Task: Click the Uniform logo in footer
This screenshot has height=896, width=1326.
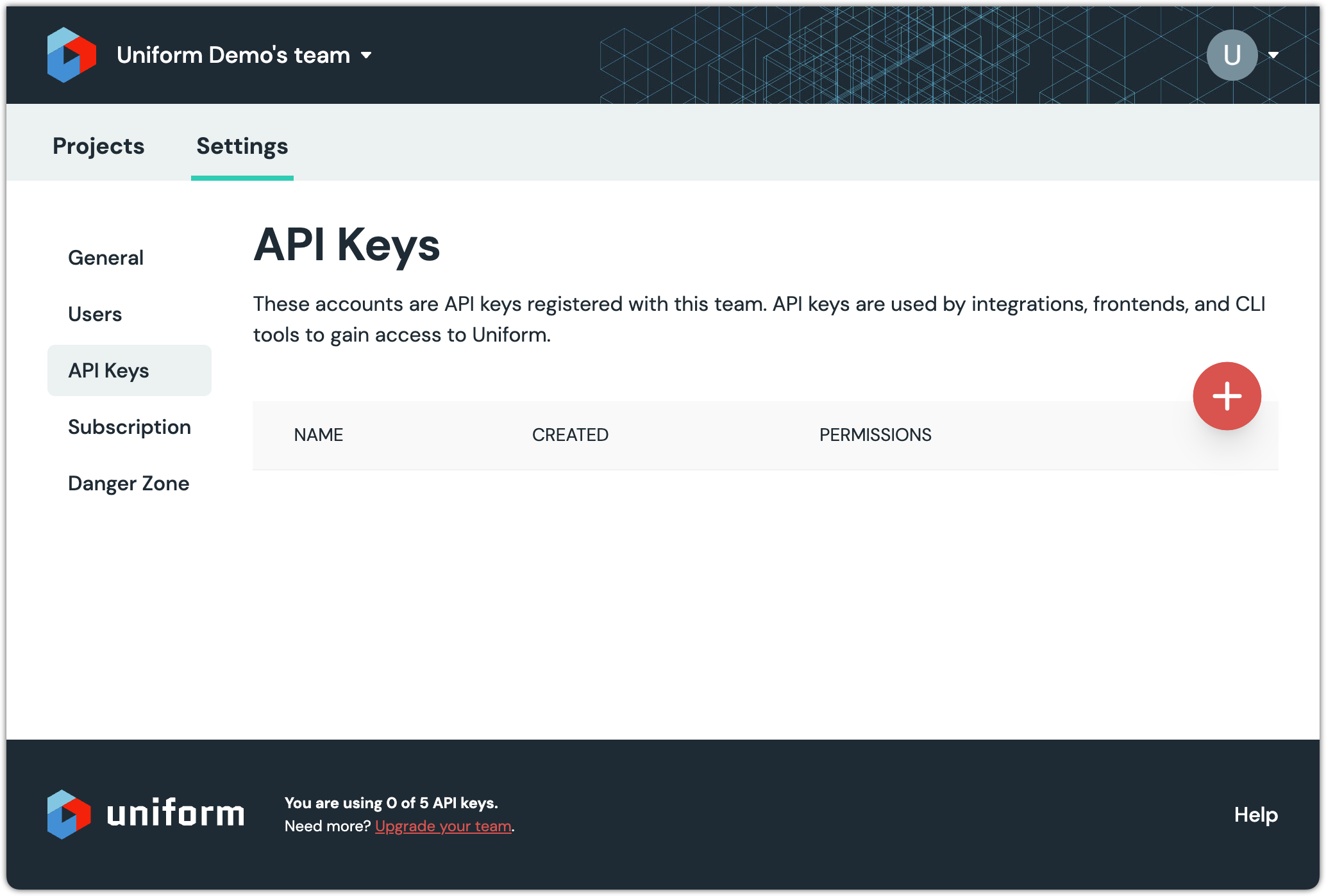Action: coord(69,814)
